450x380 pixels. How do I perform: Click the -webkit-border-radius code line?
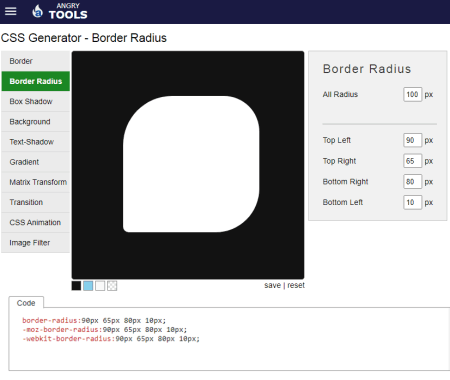(111, 339)
